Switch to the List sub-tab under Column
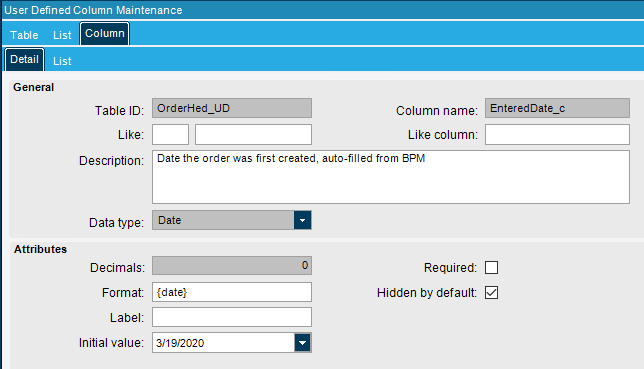This screenshot has width=644, height=369. click(62, 61)
